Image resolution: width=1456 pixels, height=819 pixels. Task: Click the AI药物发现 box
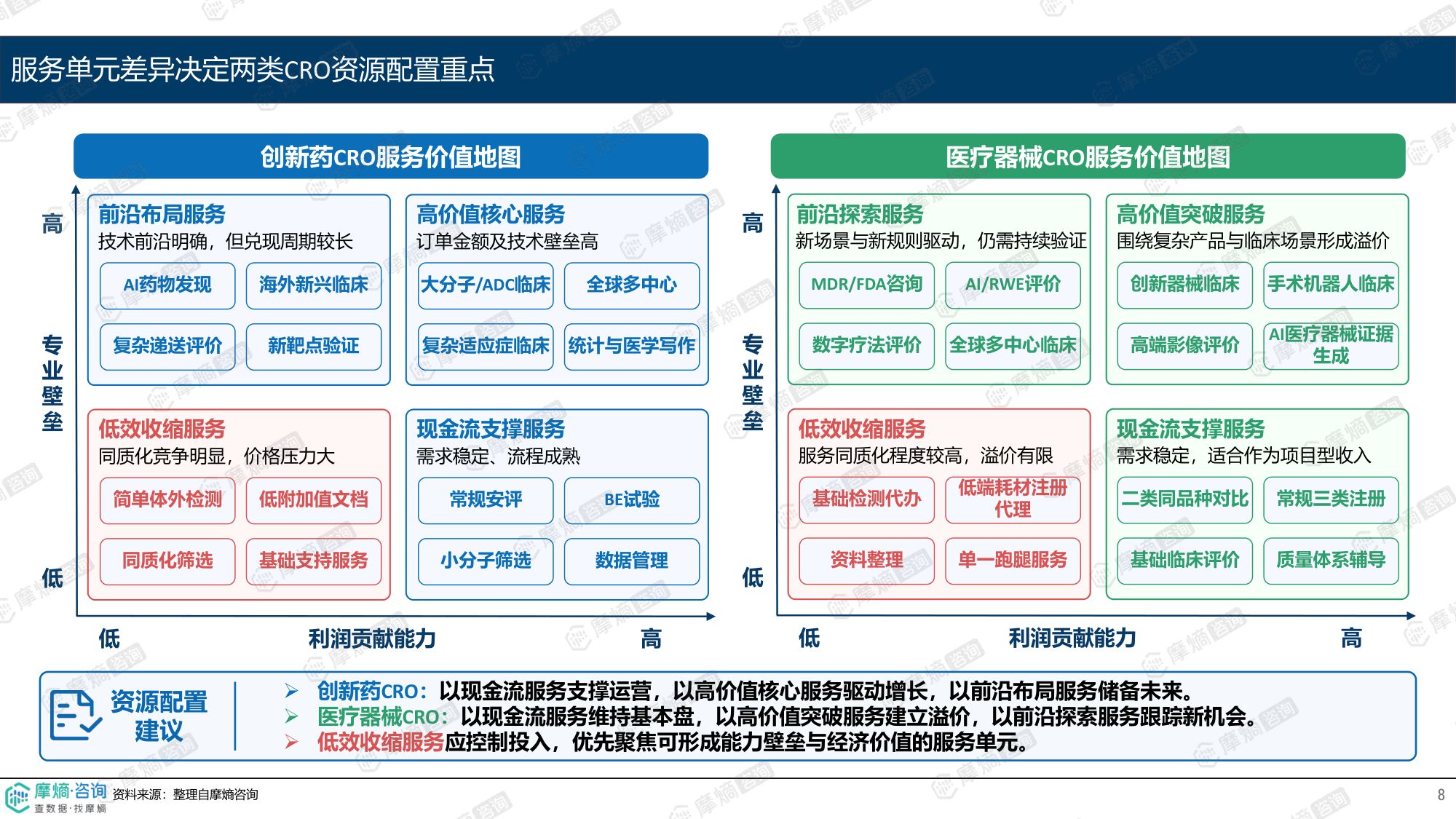[167, 285]
